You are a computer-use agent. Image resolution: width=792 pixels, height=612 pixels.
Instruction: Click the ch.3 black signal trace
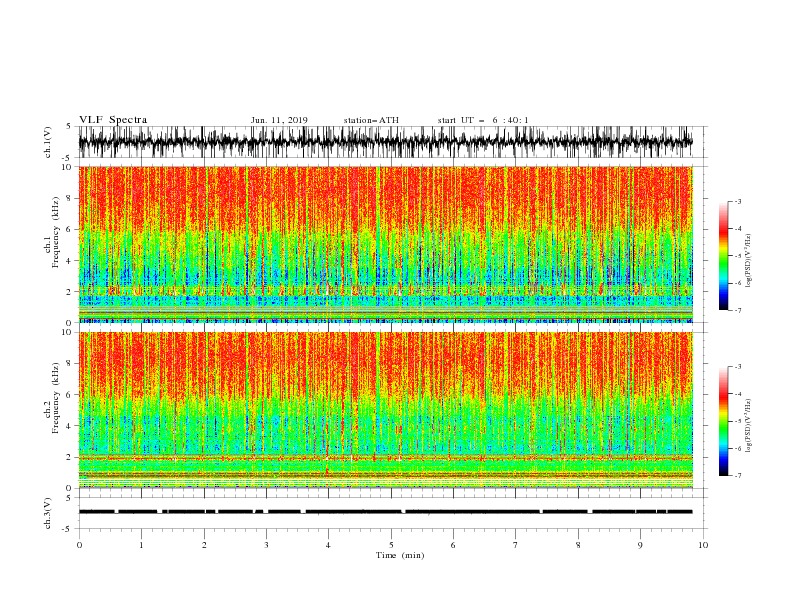[x=385, y=512]
